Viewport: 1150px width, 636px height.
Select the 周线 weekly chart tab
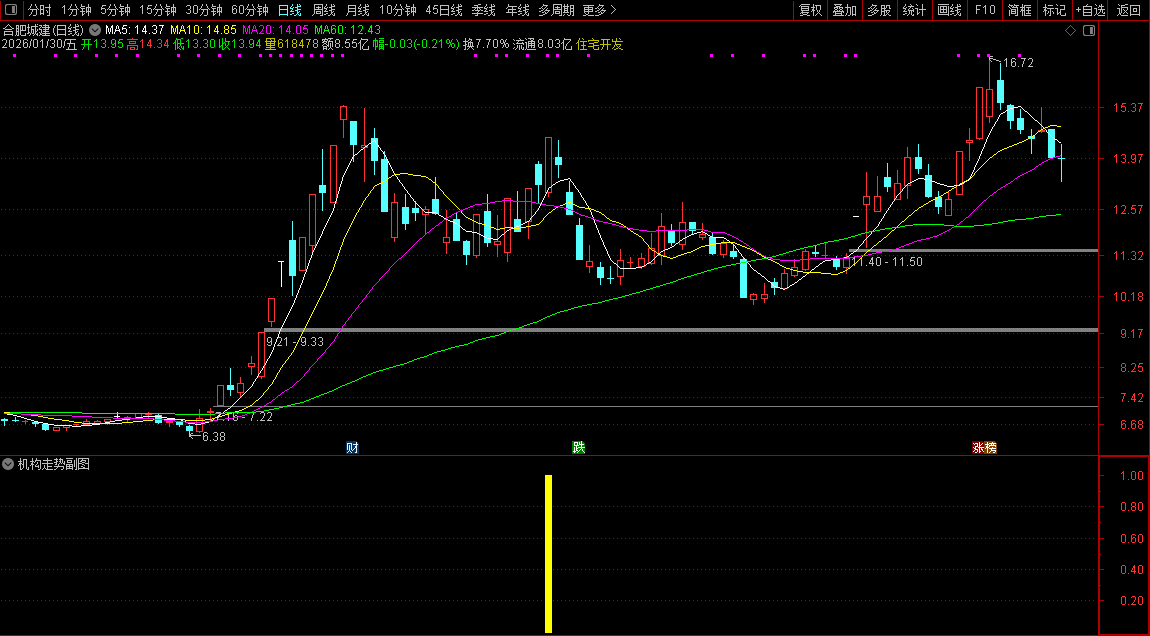point(323,10)
